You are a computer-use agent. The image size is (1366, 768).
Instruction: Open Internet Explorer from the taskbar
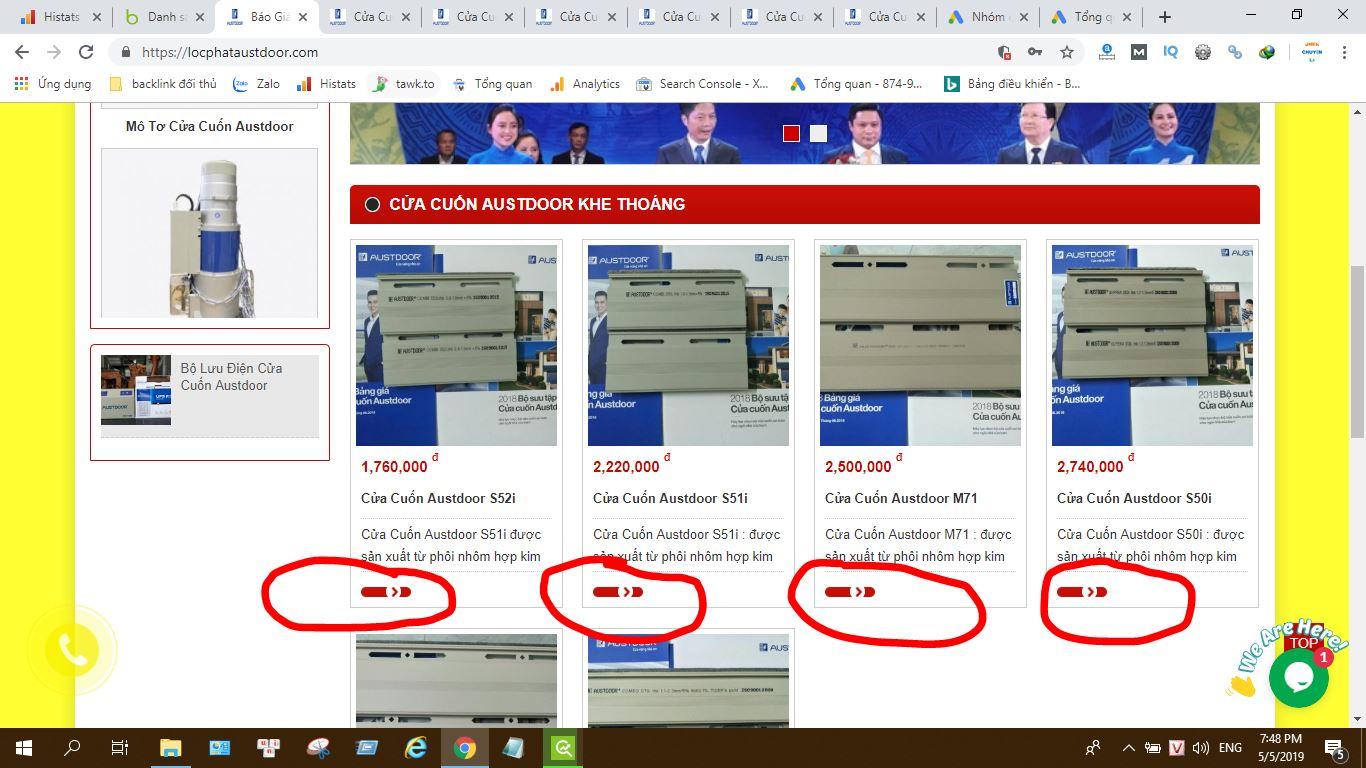coord(415,748)
